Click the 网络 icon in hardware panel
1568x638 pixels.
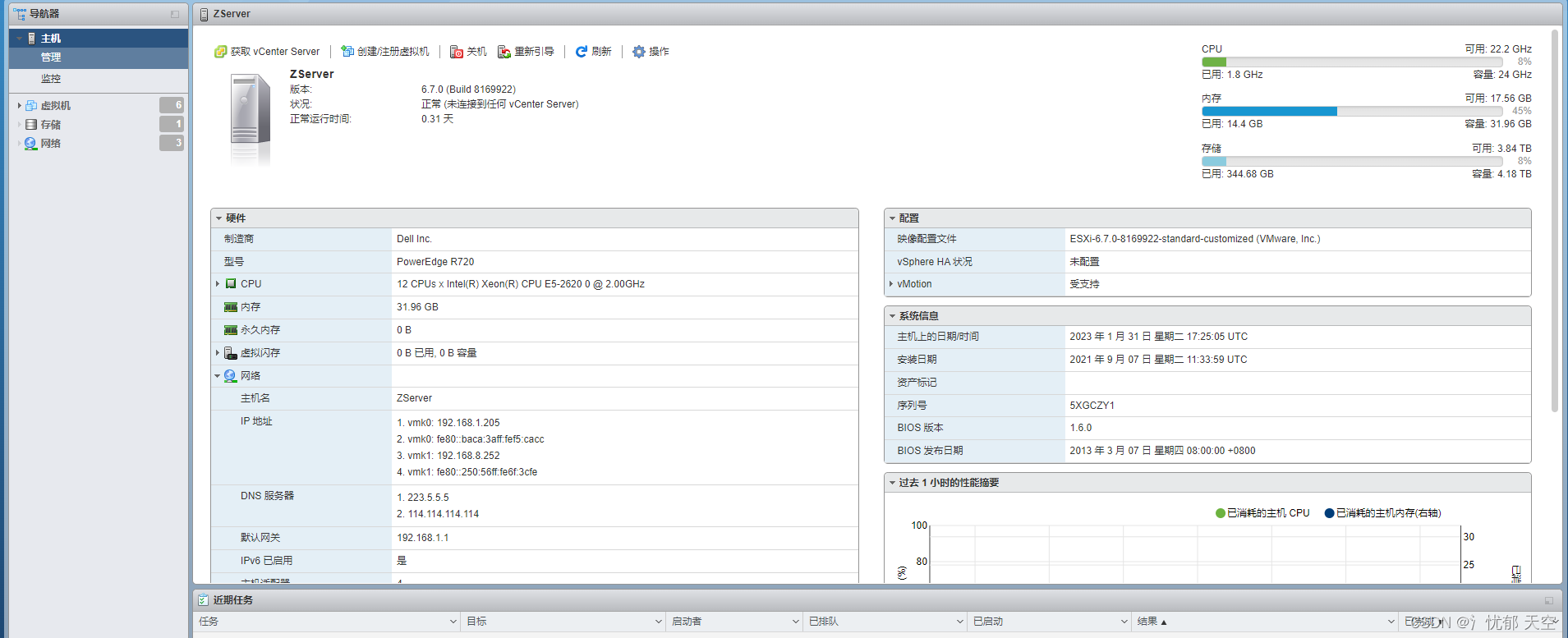point(231,376)
